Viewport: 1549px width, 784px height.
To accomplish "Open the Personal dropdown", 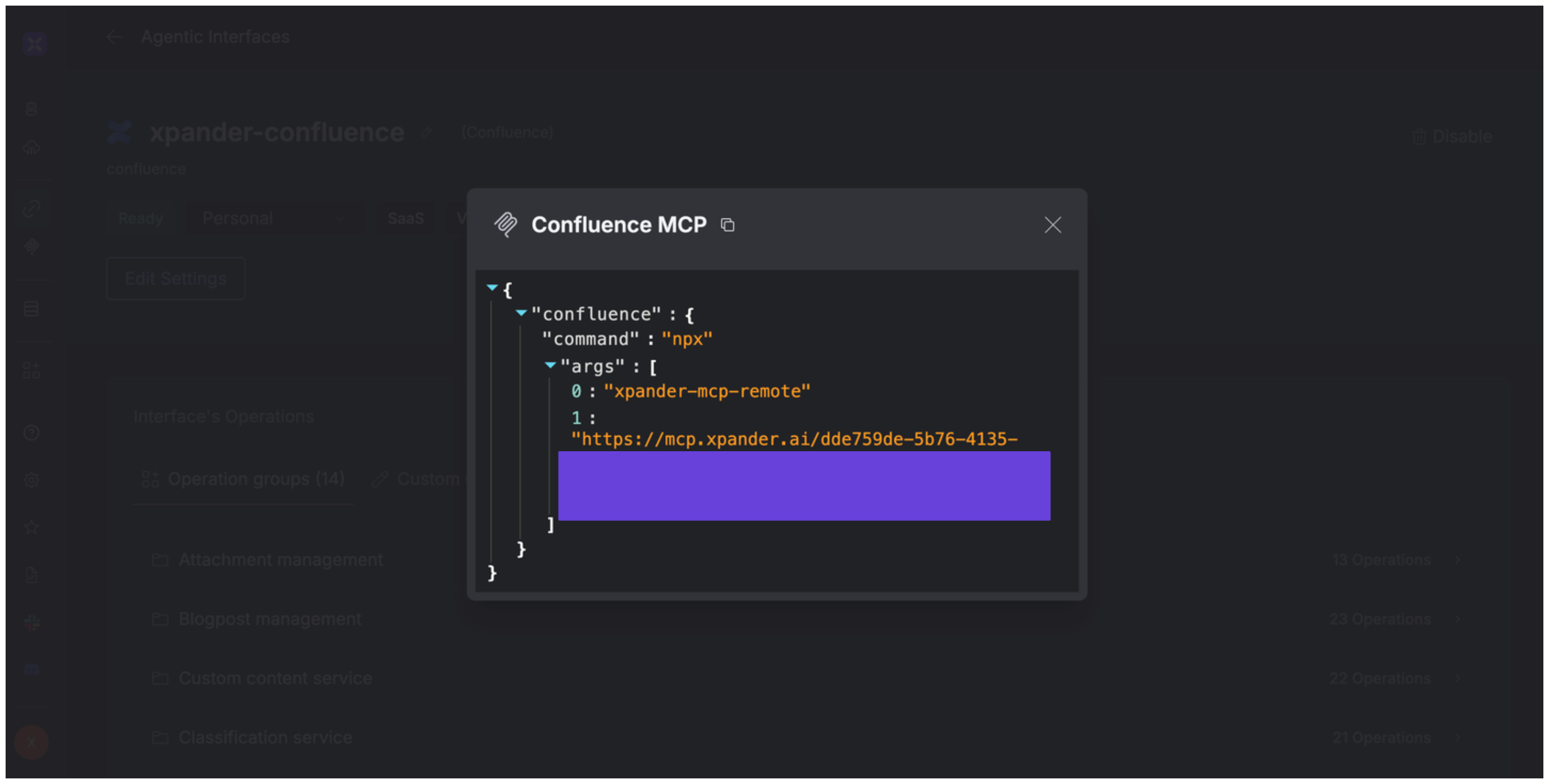I will click(x=272, y=218).
